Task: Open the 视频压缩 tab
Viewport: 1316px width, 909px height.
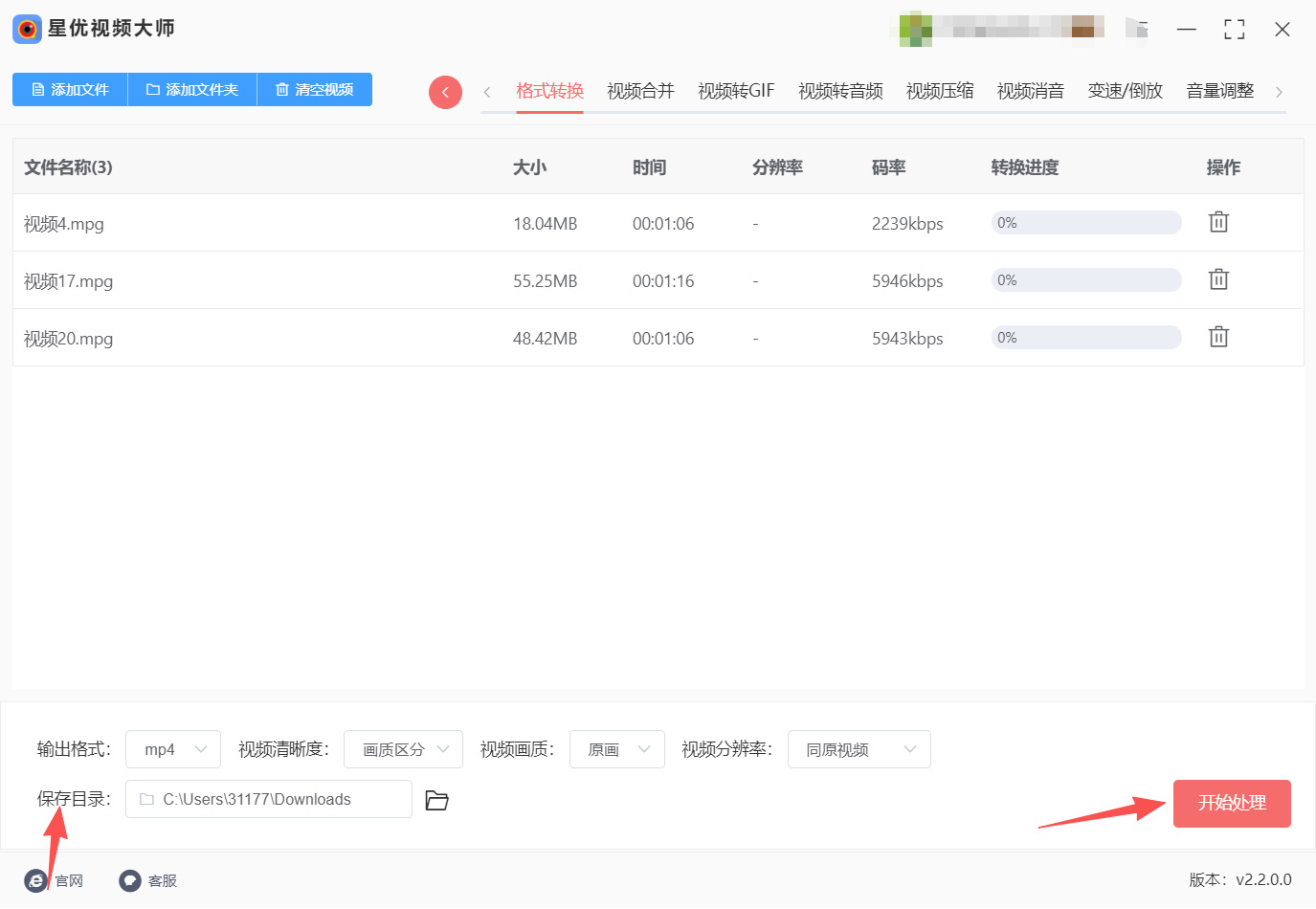Action: (x=939, y=91)
